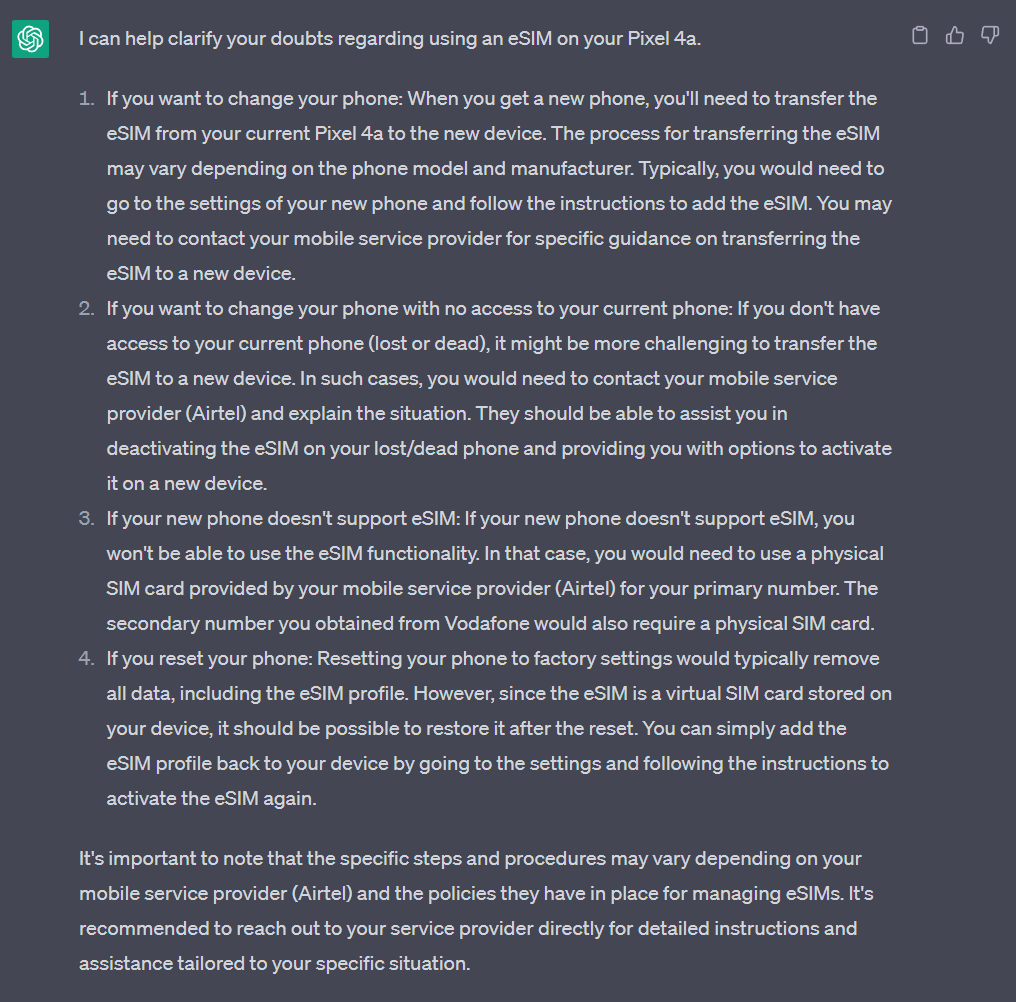Give the response a thumbs down
1016x1002 pixels.
[990, 36]
